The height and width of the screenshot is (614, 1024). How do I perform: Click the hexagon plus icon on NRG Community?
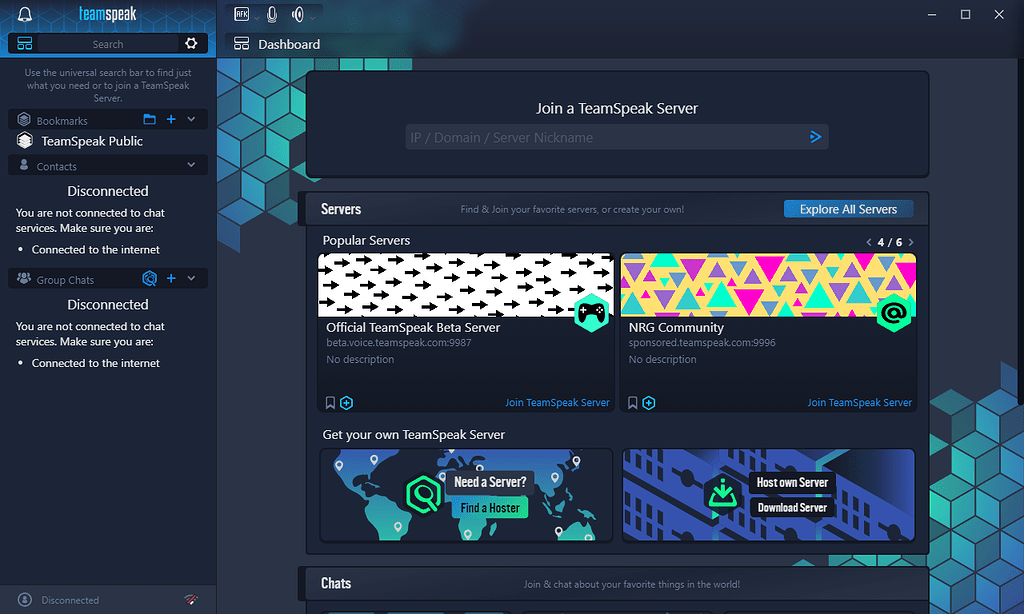click(x=649, y=403)
